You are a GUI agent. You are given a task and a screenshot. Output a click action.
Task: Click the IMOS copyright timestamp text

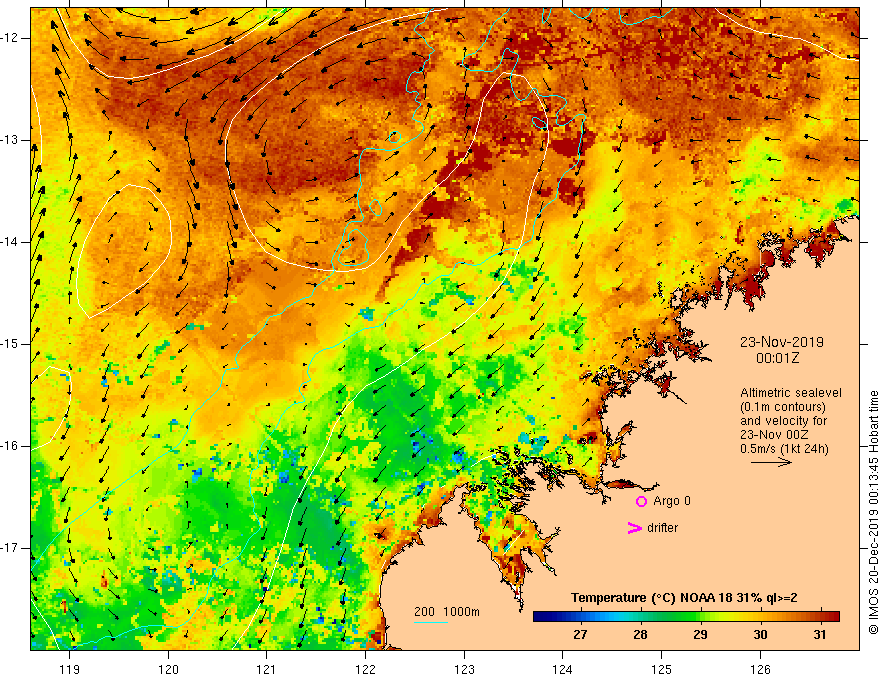(873, 512)
